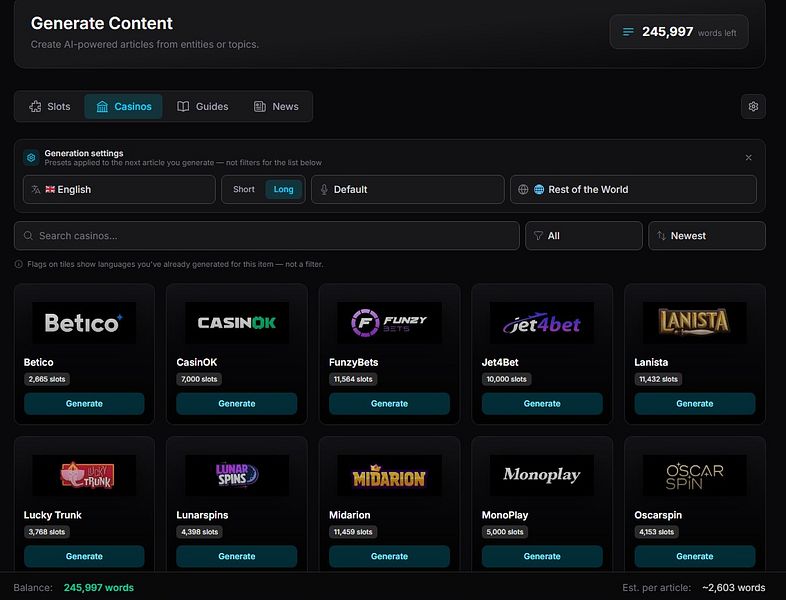Viewport: 786px width, 600px height.
Task: Click the '4,153 slots' badge on Oscarspin
Action: 656,532
